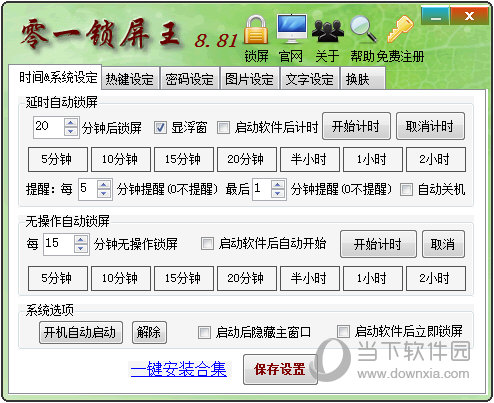Increase the 分钟后锁屏 value with up arrow
Viewport: 494px width, 403px height.
(71, 123)
